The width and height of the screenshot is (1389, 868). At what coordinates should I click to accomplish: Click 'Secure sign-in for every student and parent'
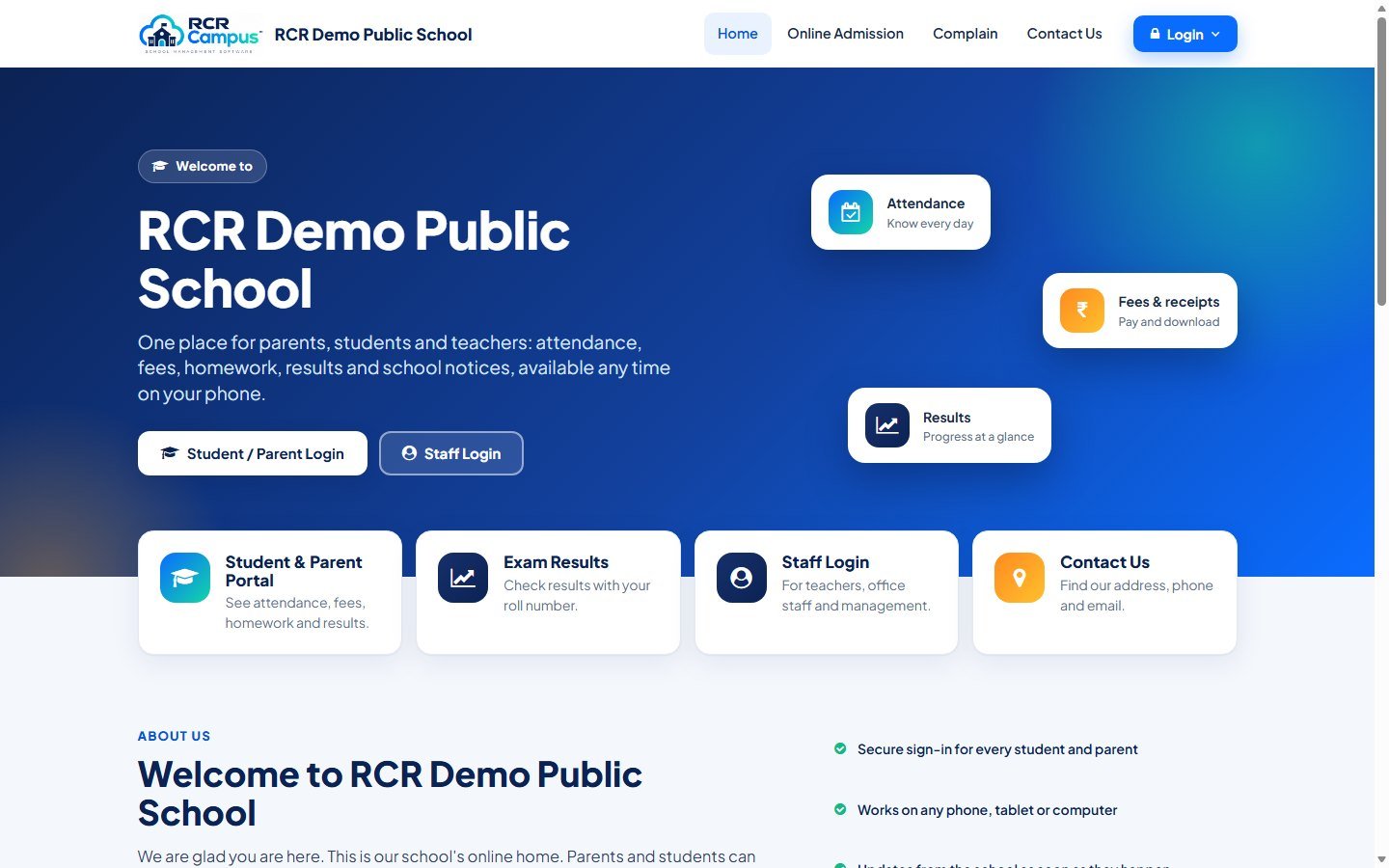(997, 749)
